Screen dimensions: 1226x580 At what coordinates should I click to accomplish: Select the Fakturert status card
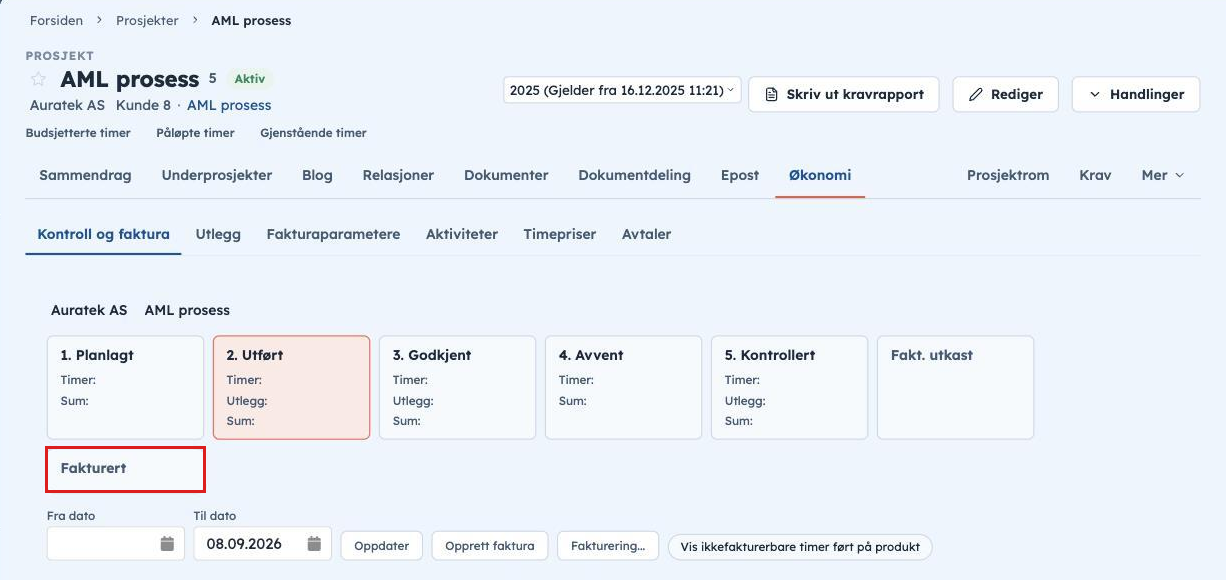click(x=125, y=469)
